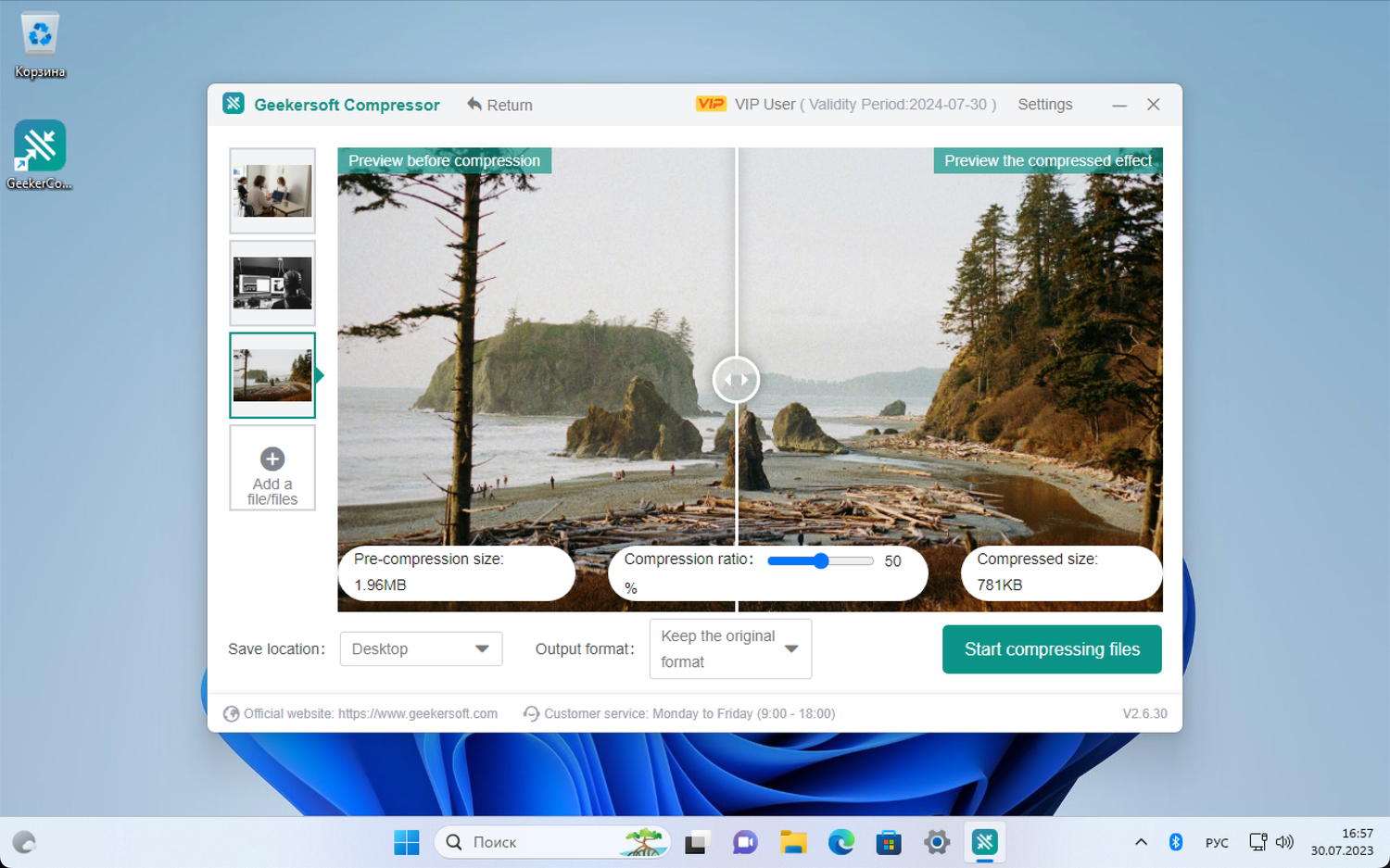1390x868 pixels.
Task: Click the Pre-compression size 1.96MB label
Action: [x=457, y=572]
